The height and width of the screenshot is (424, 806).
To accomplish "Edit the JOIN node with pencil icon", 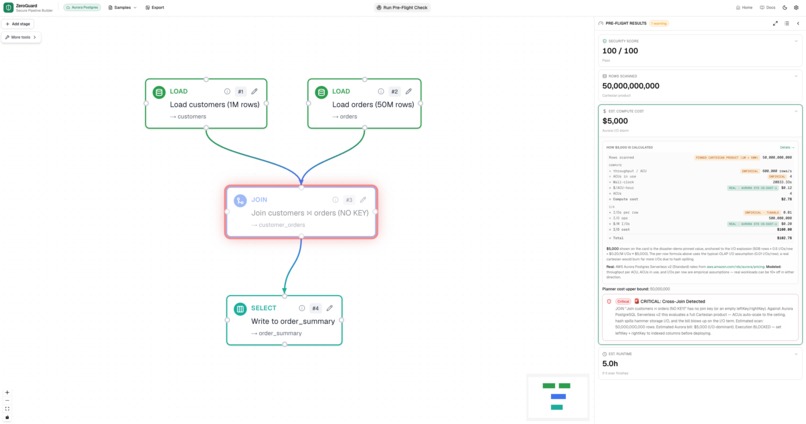I will click(x=363, y=200).
